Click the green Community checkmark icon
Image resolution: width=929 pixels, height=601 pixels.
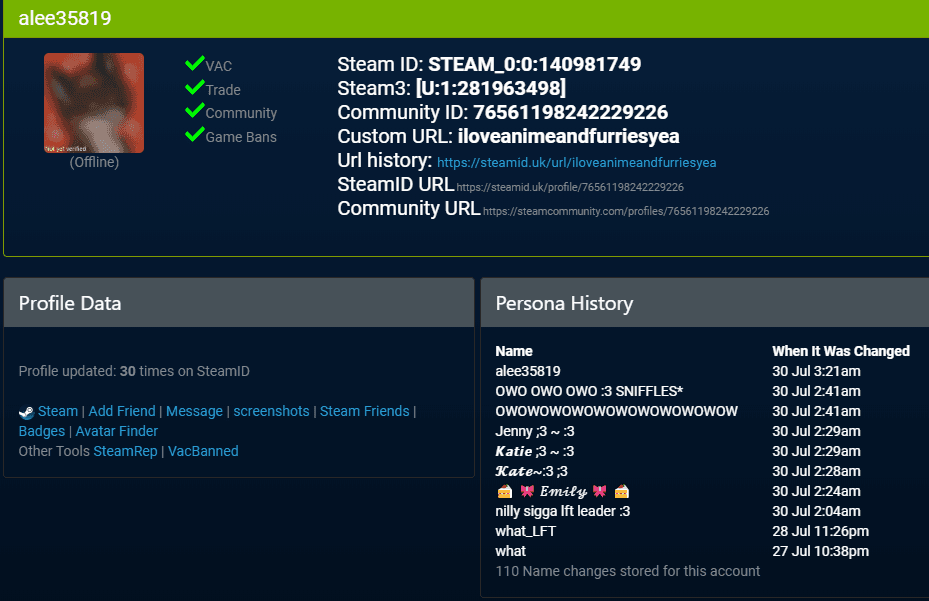pyautogui.click(x=194, y=111)
